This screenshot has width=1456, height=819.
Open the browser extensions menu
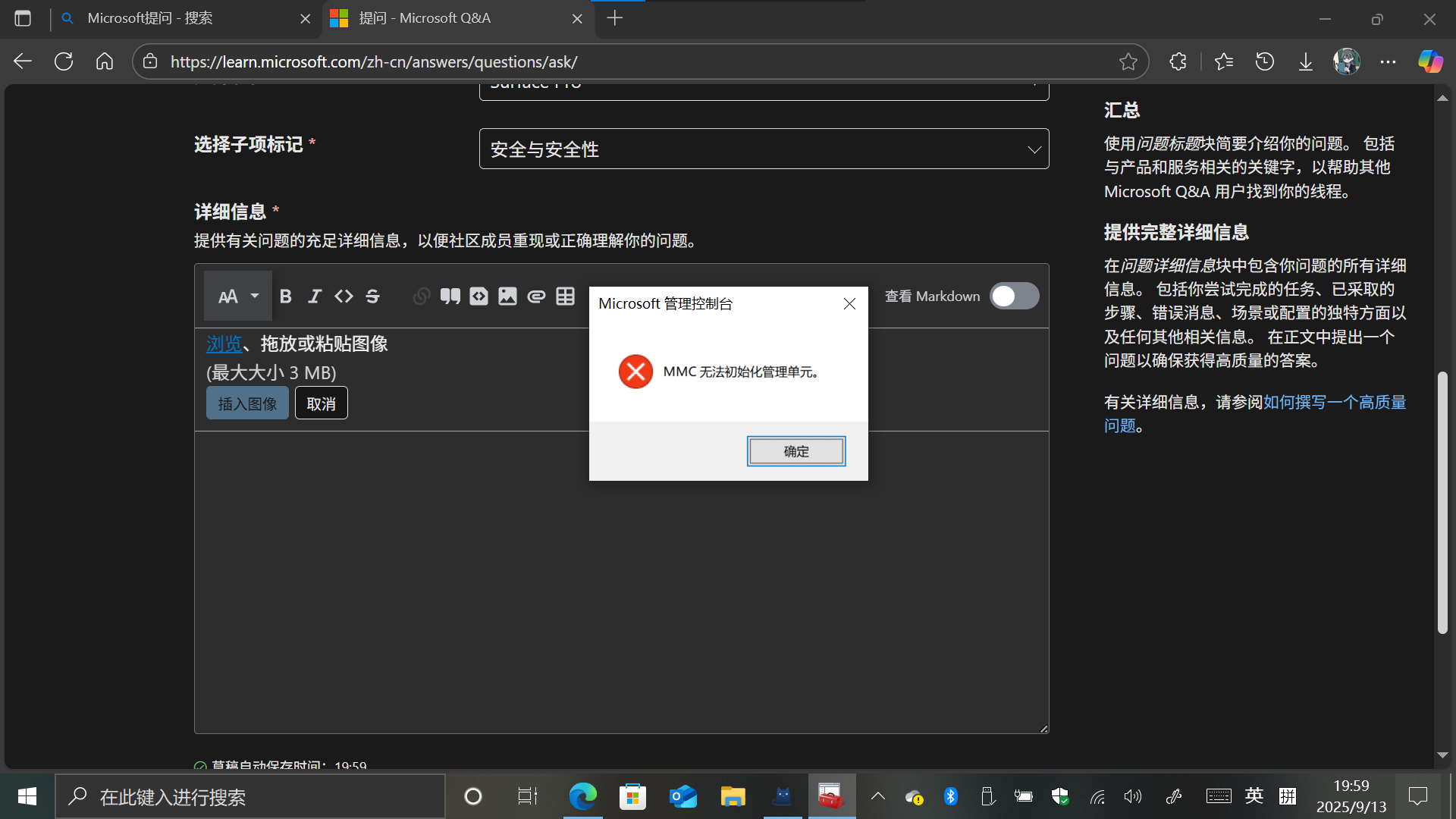point(1178,61)
